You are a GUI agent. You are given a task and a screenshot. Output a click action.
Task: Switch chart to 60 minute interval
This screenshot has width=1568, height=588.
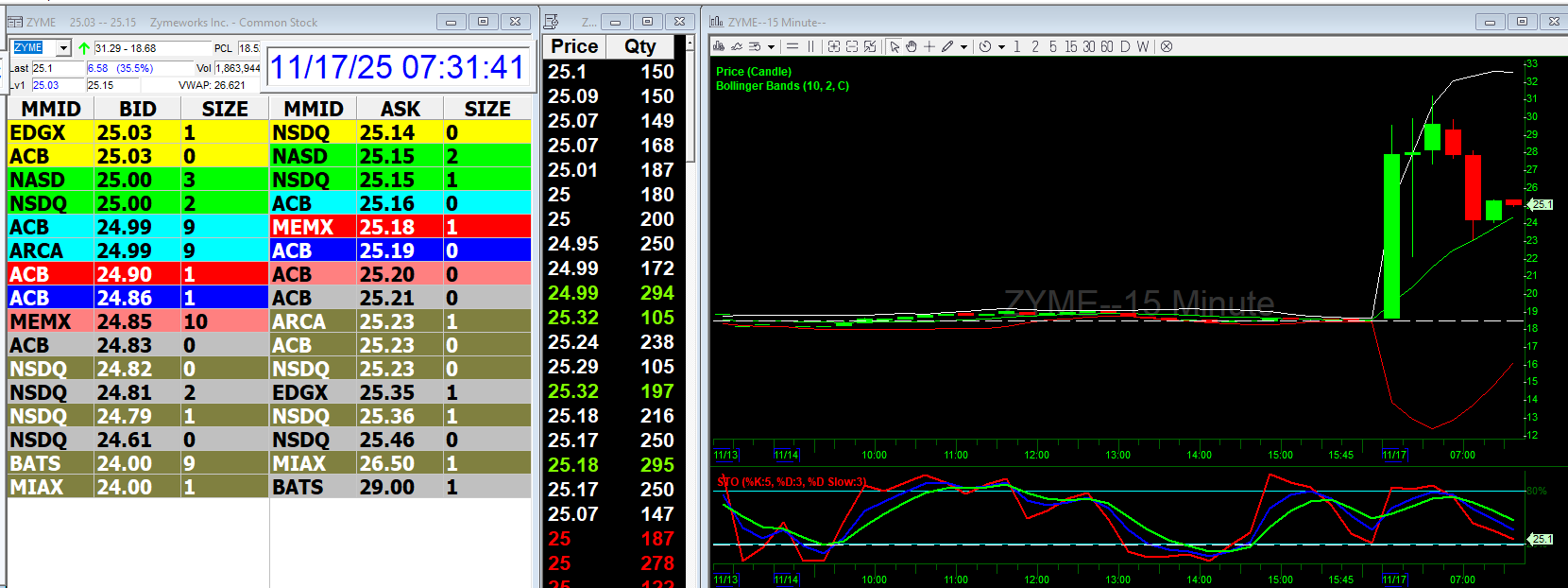point(1106,46)
